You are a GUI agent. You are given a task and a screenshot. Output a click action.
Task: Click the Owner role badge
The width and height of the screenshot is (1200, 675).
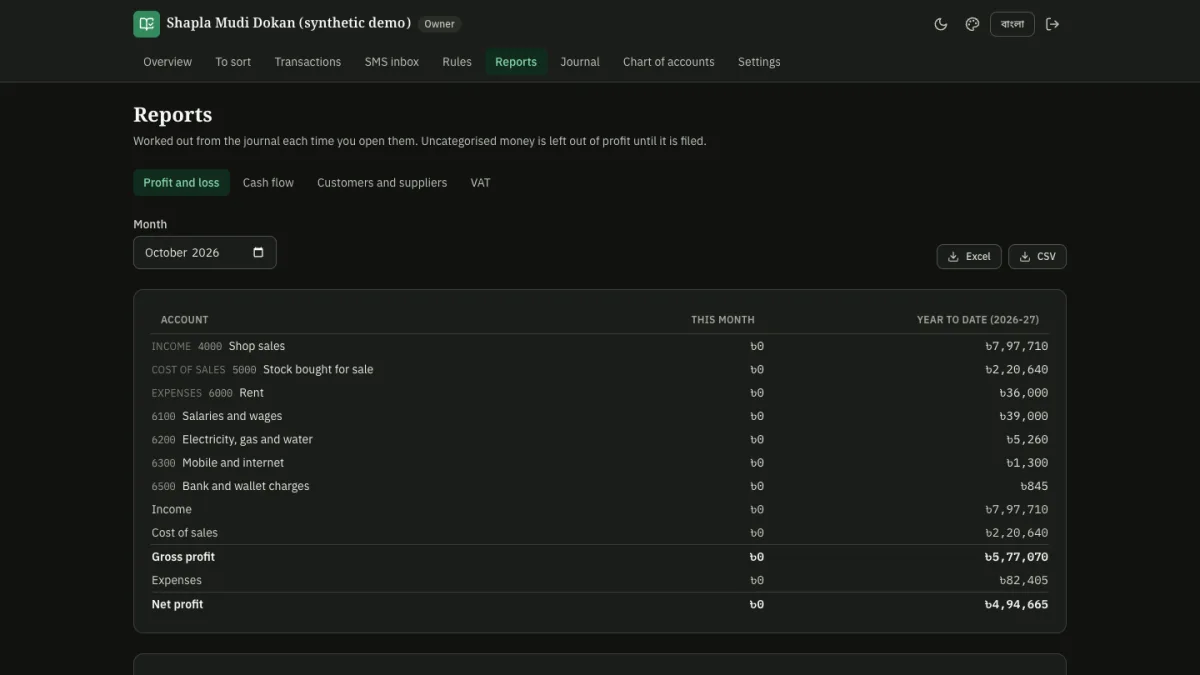(439, 24)
